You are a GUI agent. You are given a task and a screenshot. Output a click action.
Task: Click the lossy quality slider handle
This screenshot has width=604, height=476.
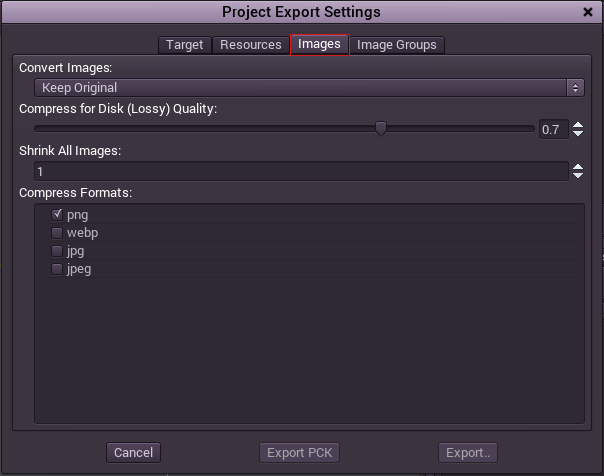pos(381,128)
